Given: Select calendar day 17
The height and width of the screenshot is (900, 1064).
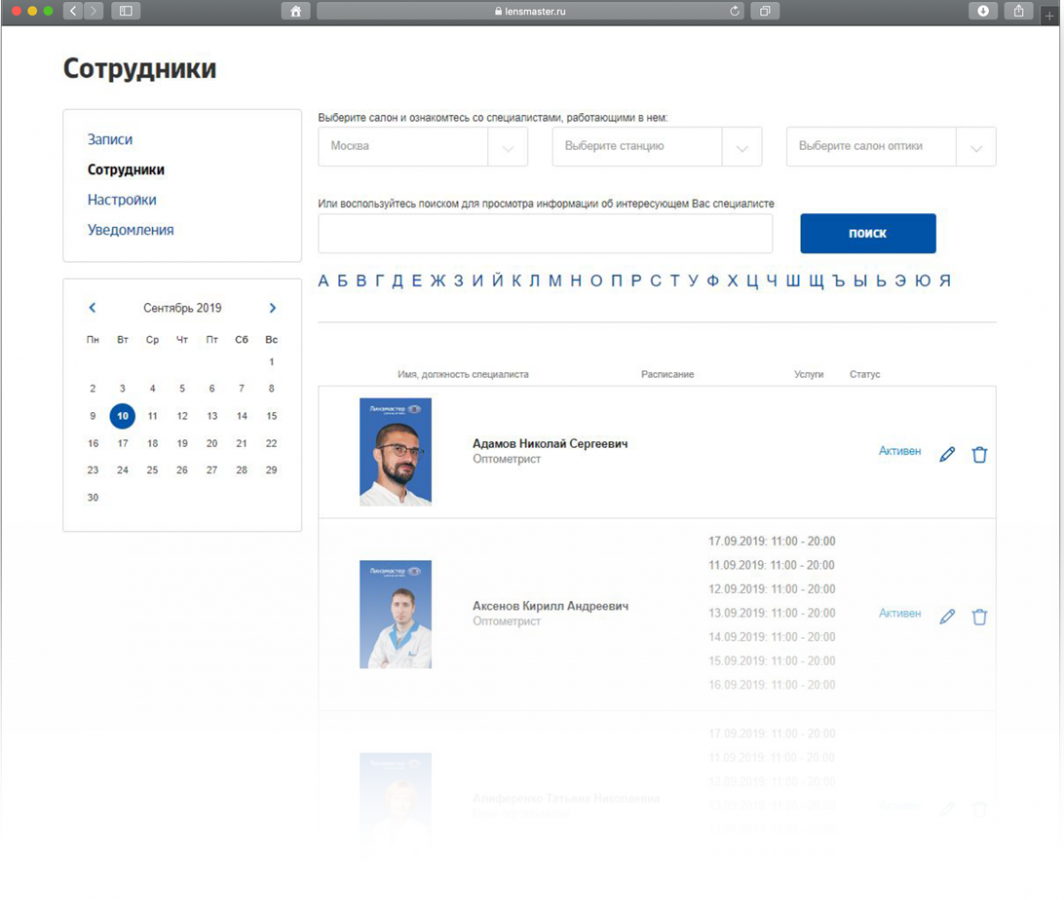Looking at the screenshot, I should tap(122, 443).
